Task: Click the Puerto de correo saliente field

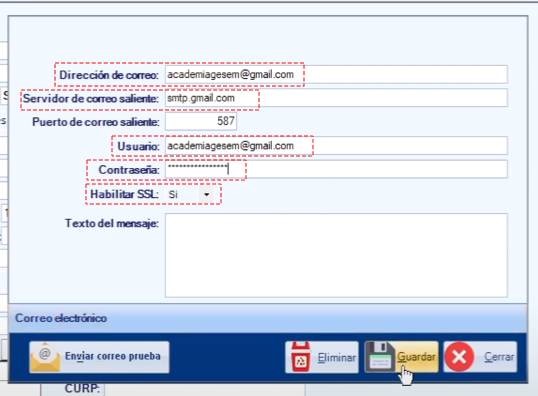Action: 201,121
